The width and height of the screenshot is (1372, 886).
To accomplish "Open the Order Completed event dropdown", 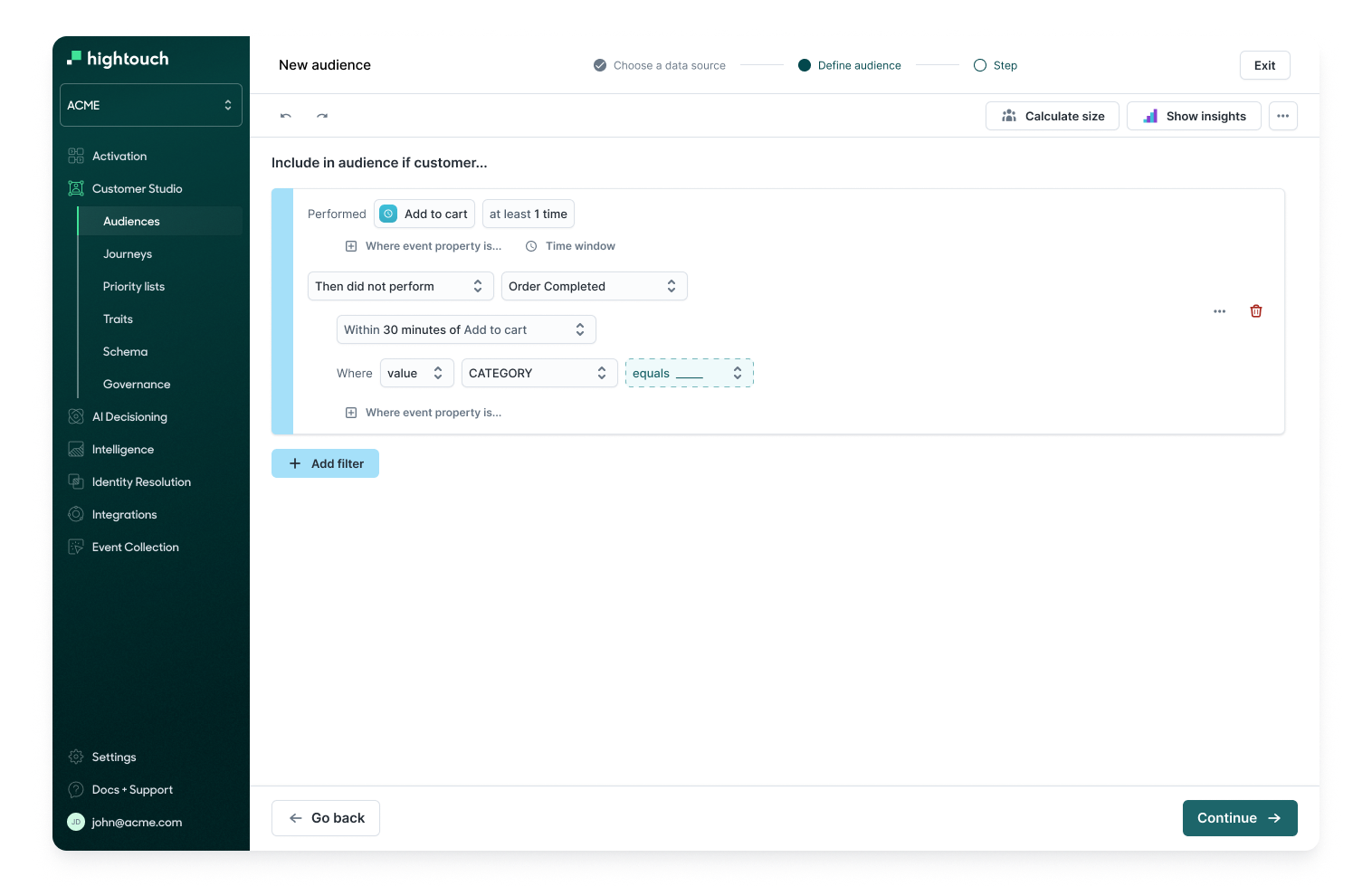I will click(594, 286).
